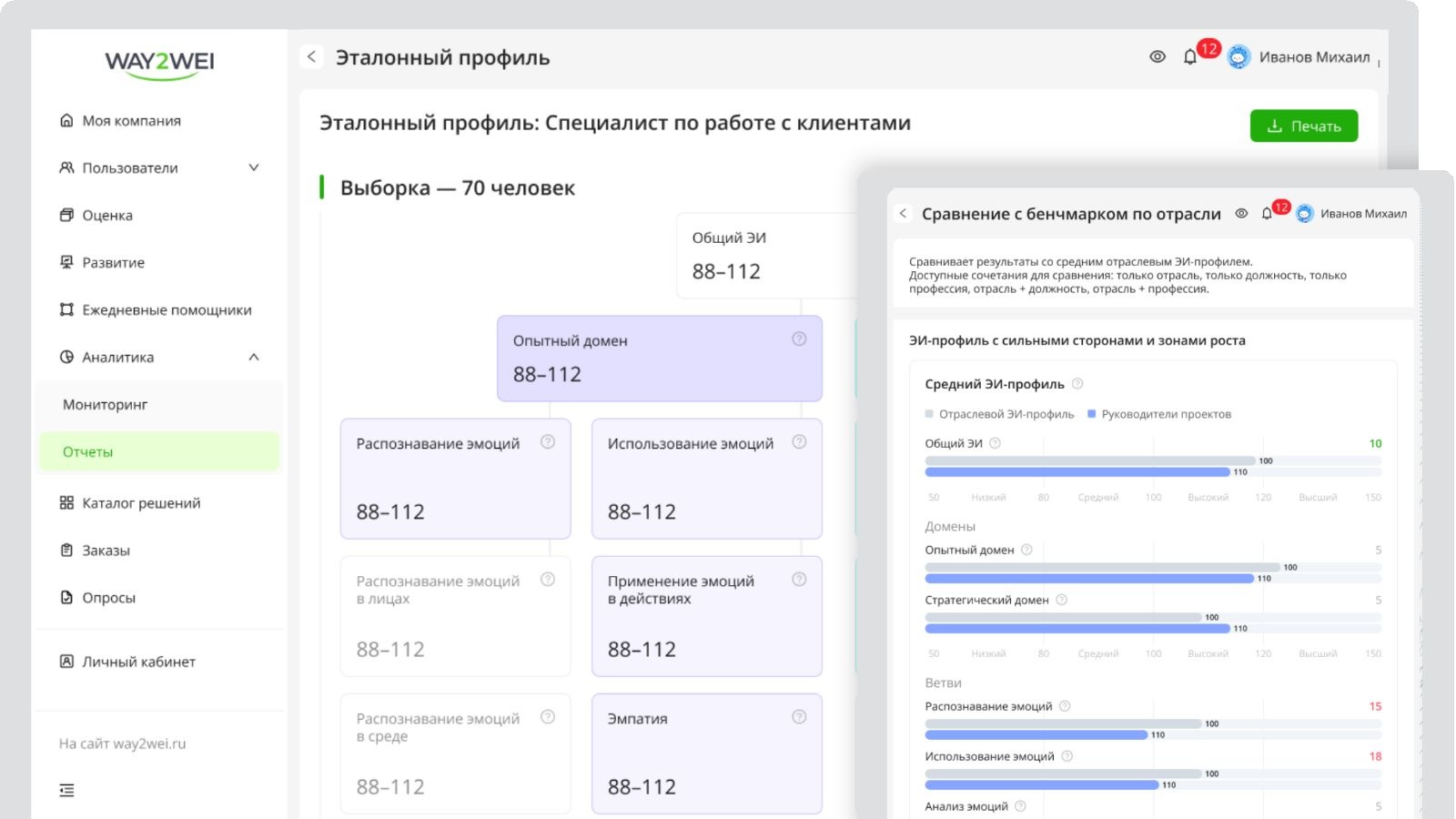Image resolution: width=1456 pixels, height=819 pixels.
Task: Click Иванов Михаил avatar in main header
Action: pos(1239,57)
